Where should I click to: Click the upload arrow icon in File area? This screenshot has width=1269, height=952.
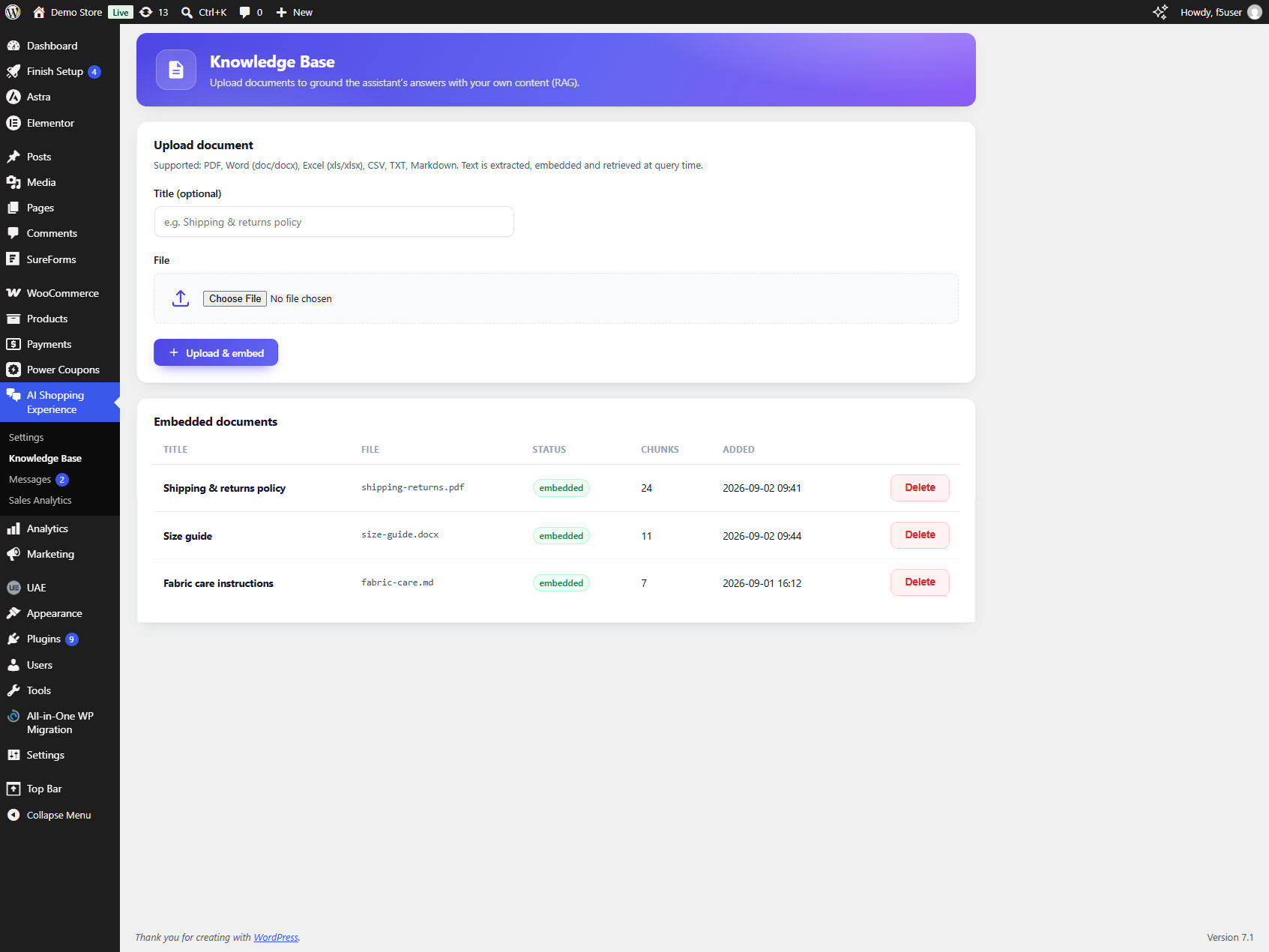[181, 298]
